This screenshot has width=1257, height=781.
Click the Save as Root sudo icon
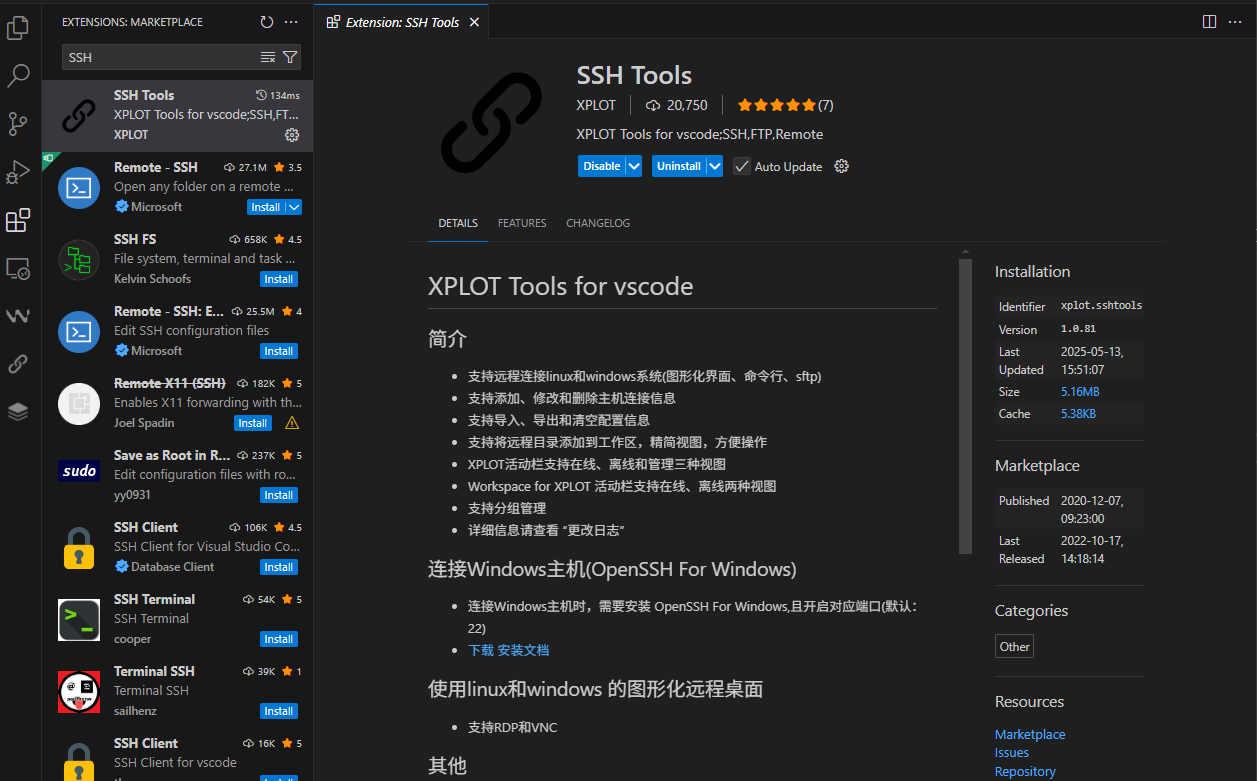click(x=78, y=470)
